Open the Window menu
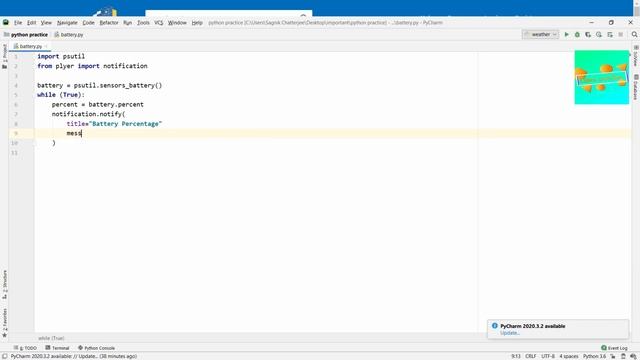The image size is (640, 360). pyautogui.click(x=177, y=23)
